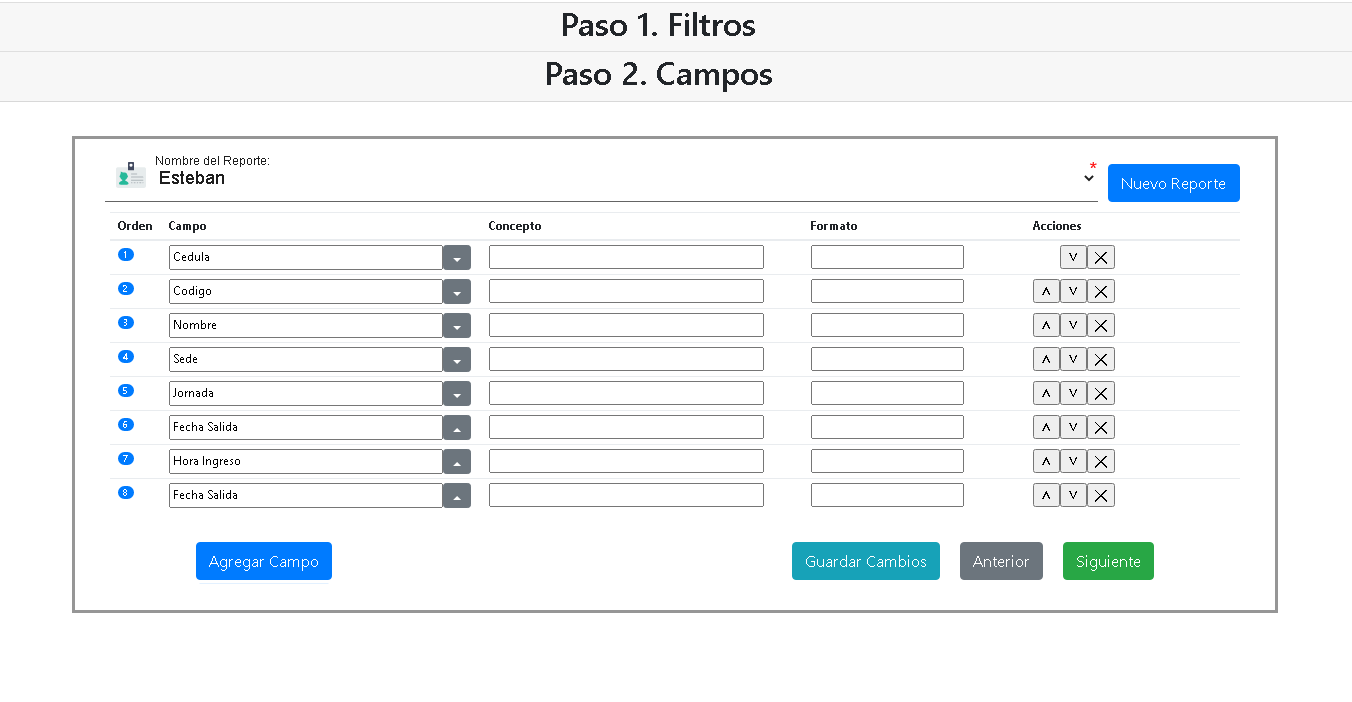
Task: Move the Nombre field down
Action: coord(1073,325)
